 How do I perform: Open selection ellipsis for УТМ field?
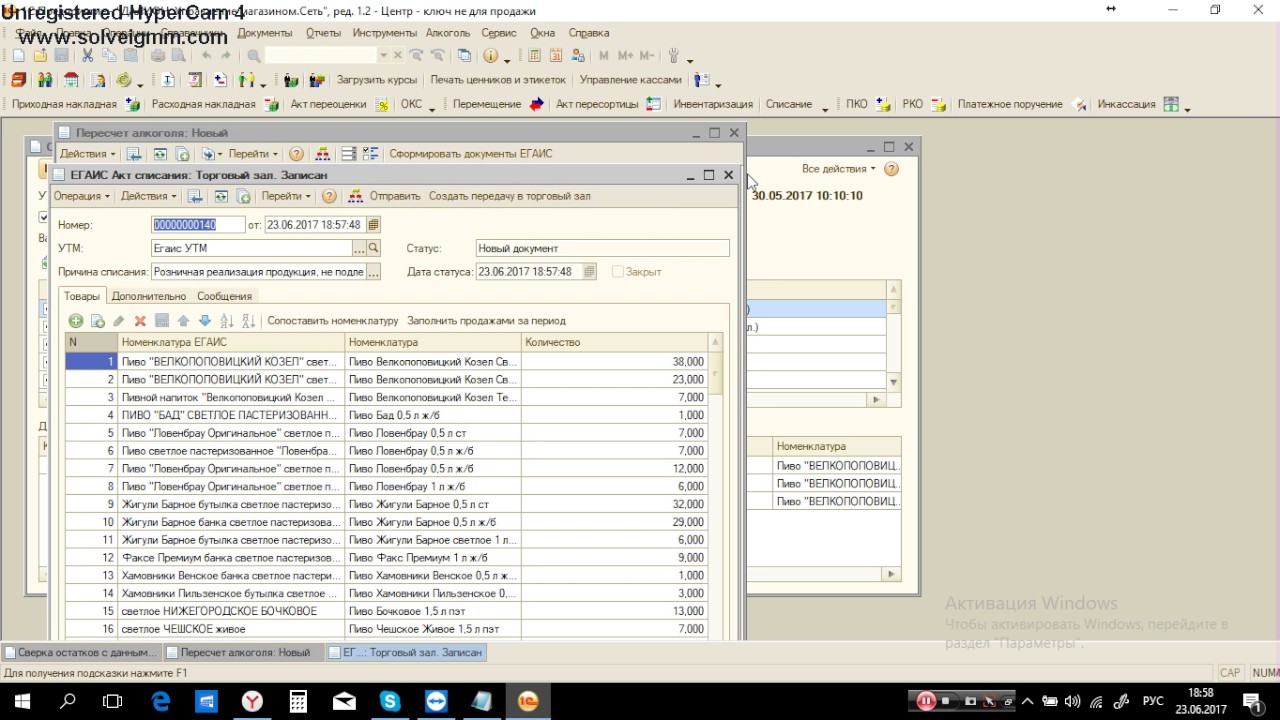pyautogui.click(x=359, y=248)
